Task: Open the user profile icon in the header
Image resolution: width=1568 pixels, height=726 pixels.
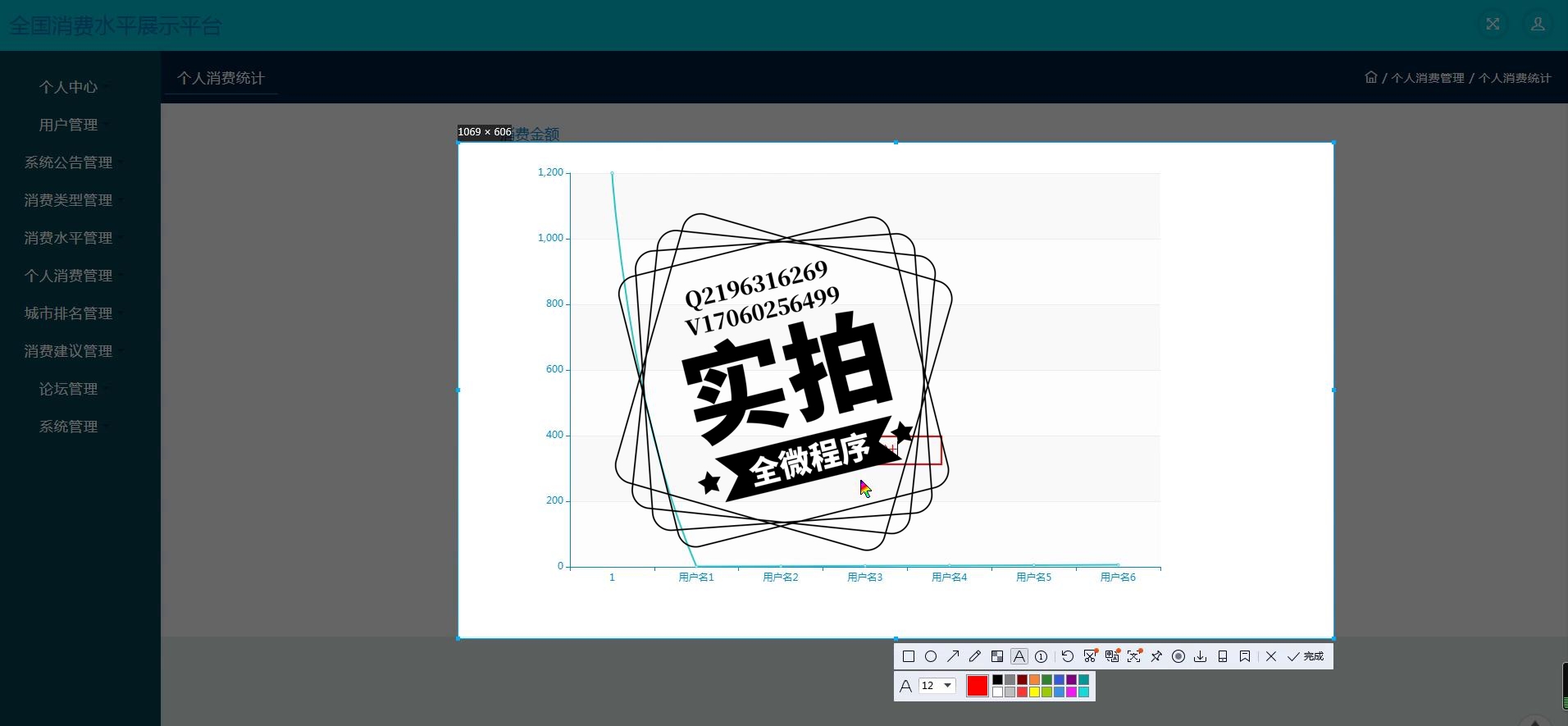Action: 1538,25
